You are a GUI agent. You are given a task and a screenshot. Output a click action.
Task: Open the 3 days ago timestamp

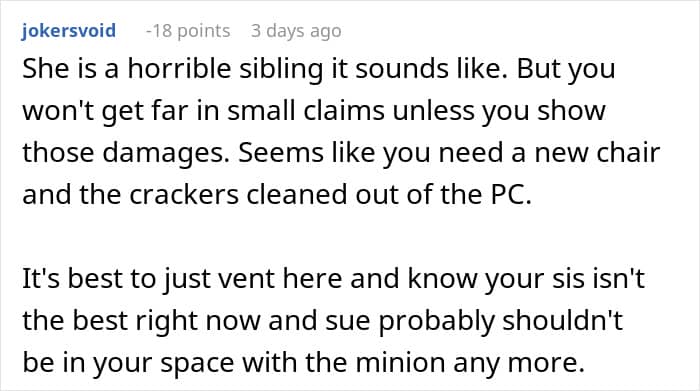click(x=296, y=31)
